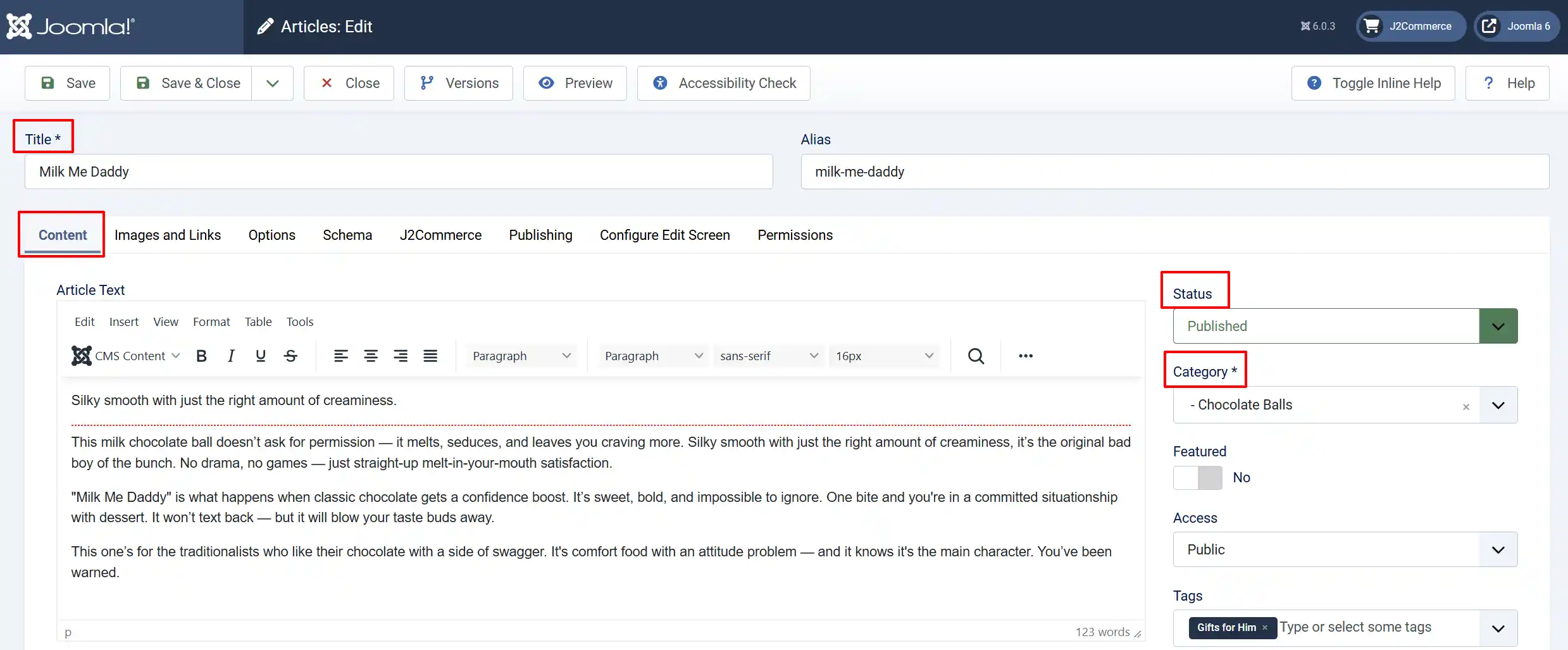Open the editor Edit menu
Image resolution: width=1568 pixels, height=650 pixels.
[x=84, y=322]
